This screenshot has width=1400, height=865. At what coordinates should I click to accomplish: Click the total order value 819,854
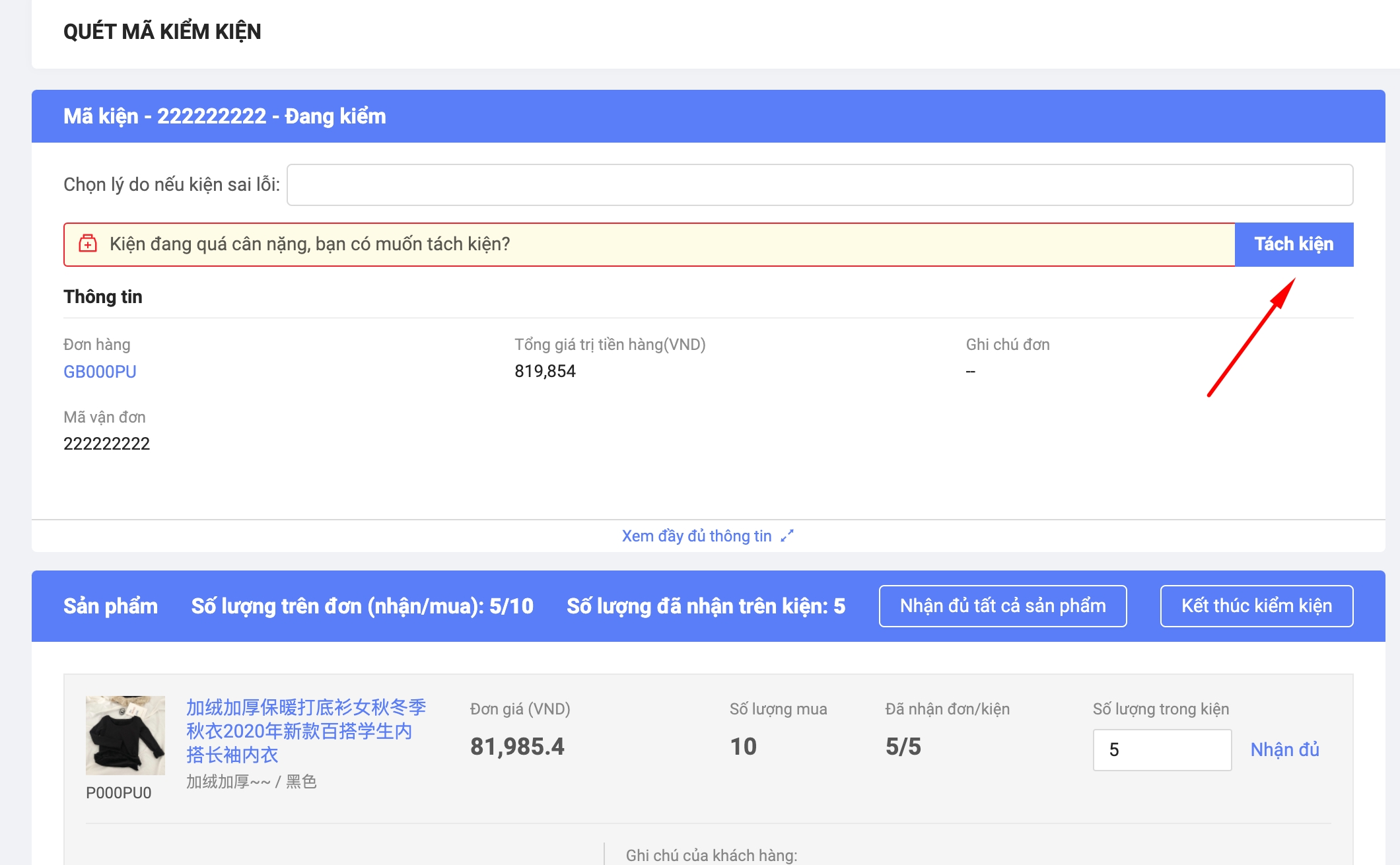(545, 371)
